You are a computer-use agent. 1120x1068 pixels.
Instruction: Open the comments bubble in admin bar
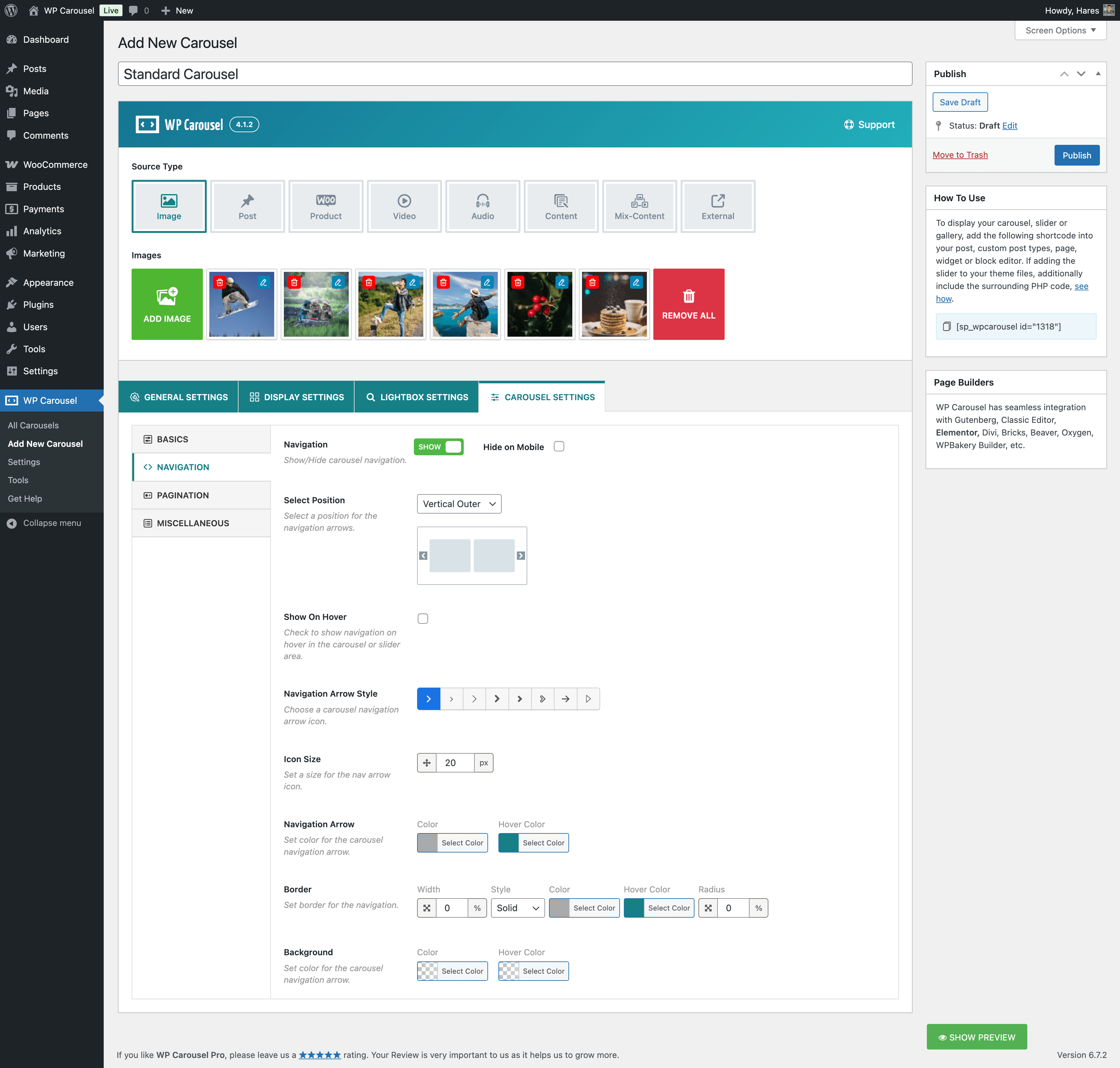[139, 10]
